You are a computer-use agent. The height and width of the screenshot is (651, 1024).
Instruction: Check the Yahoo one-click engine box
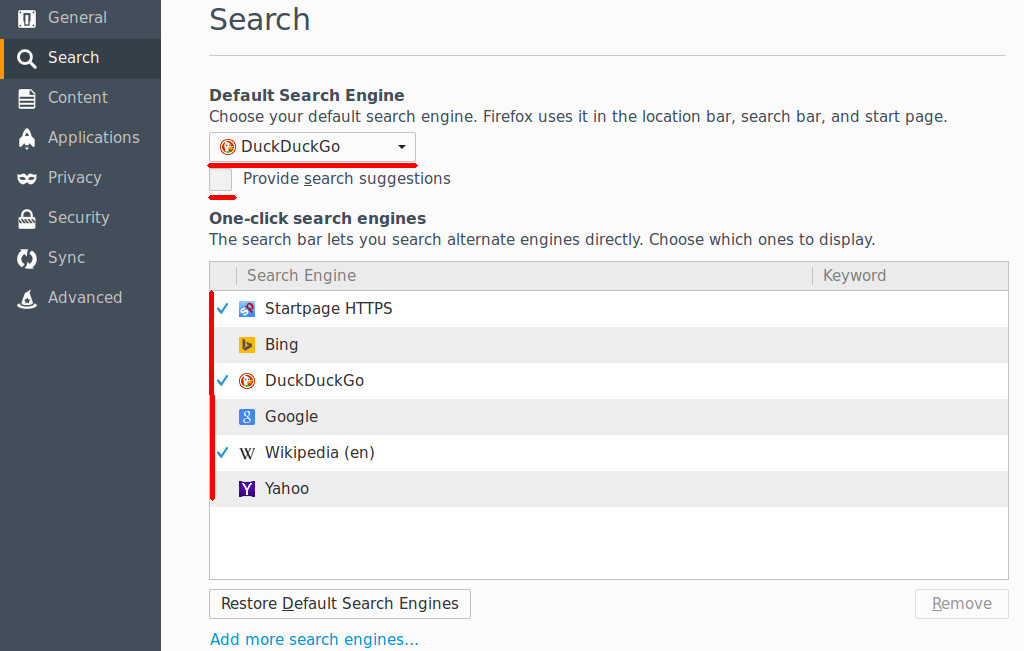(x=223, y=488)
